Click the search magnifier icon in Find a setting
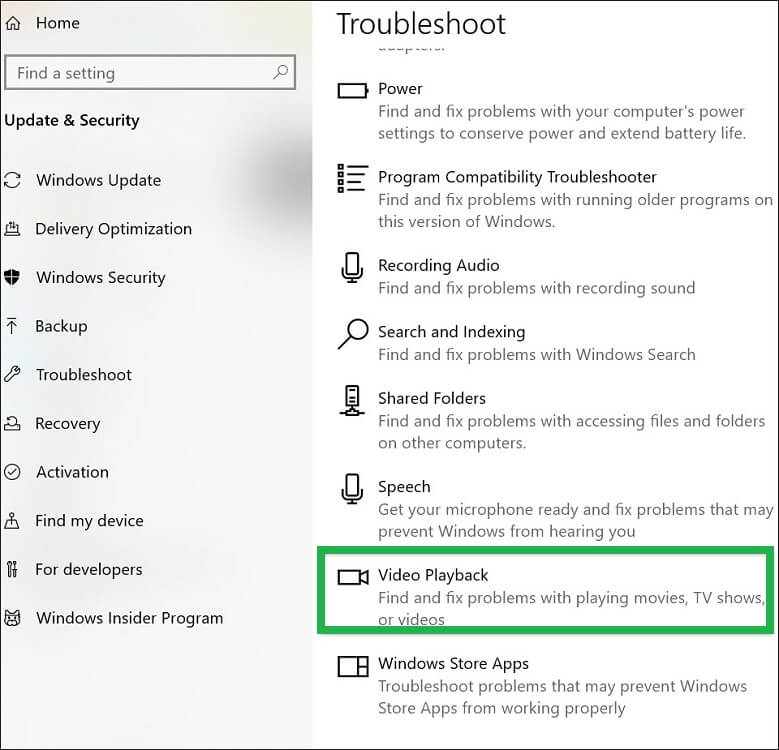Viewport: 779px width, 750px height. [280, 73]
